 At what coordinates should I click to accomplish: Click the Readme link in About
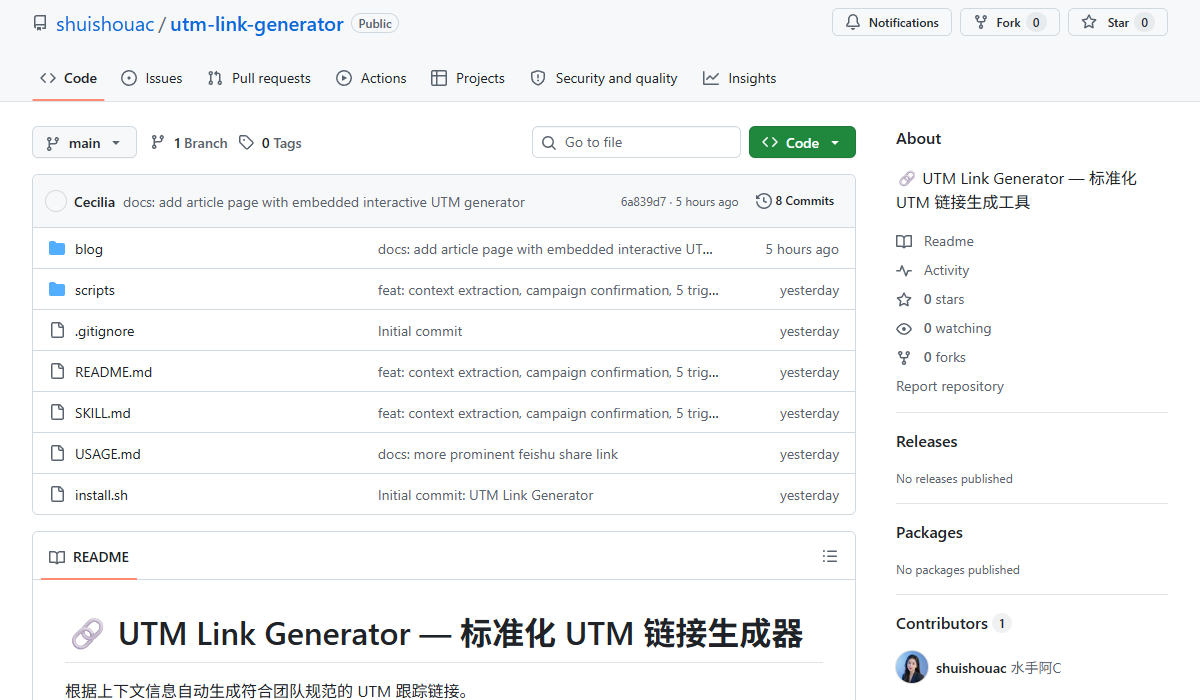pyautogui.click(x=948, y=241)
